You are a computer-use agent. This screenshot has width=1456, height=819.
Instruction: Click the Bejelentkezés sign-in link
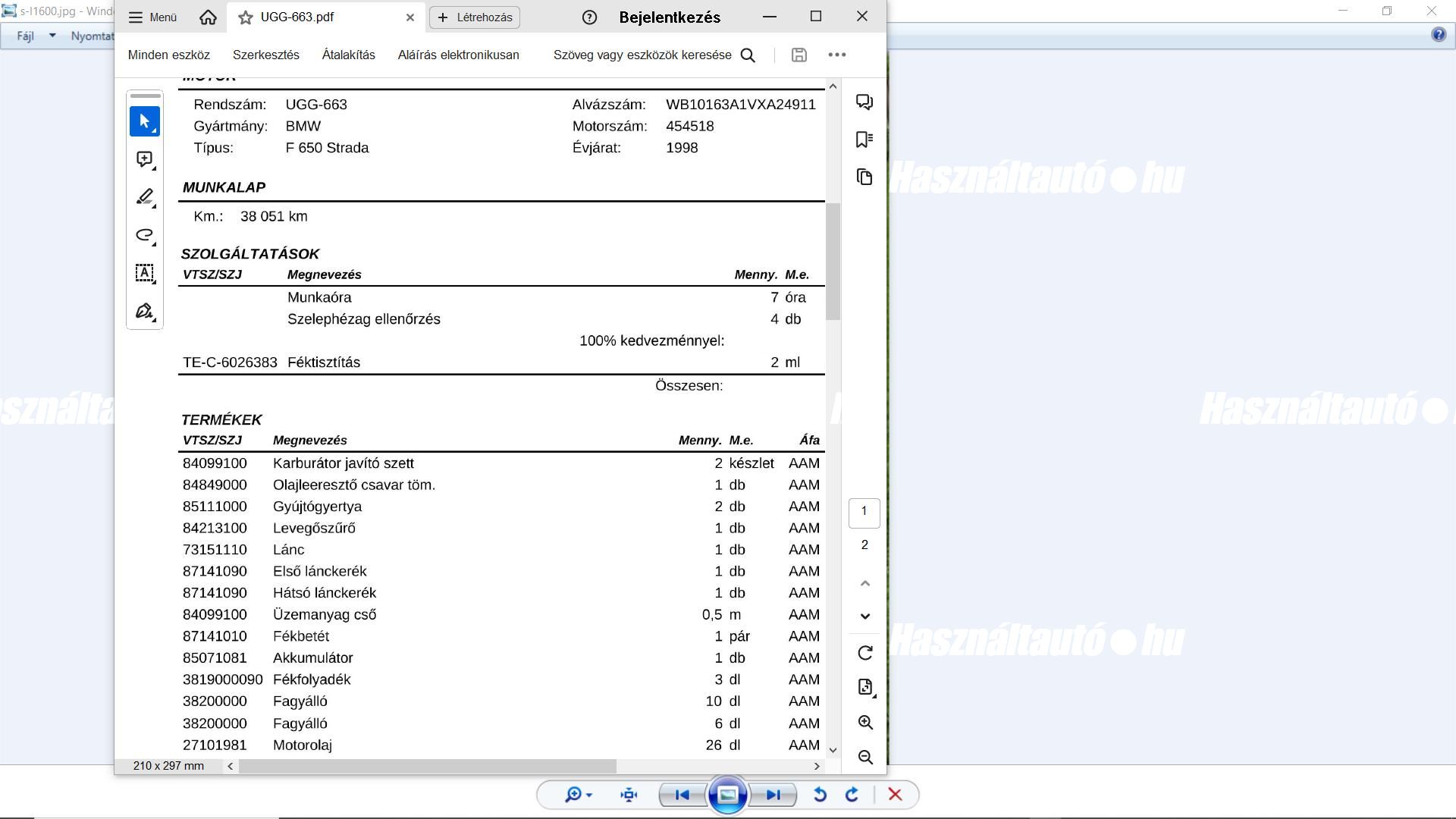(x=670, y=17)
